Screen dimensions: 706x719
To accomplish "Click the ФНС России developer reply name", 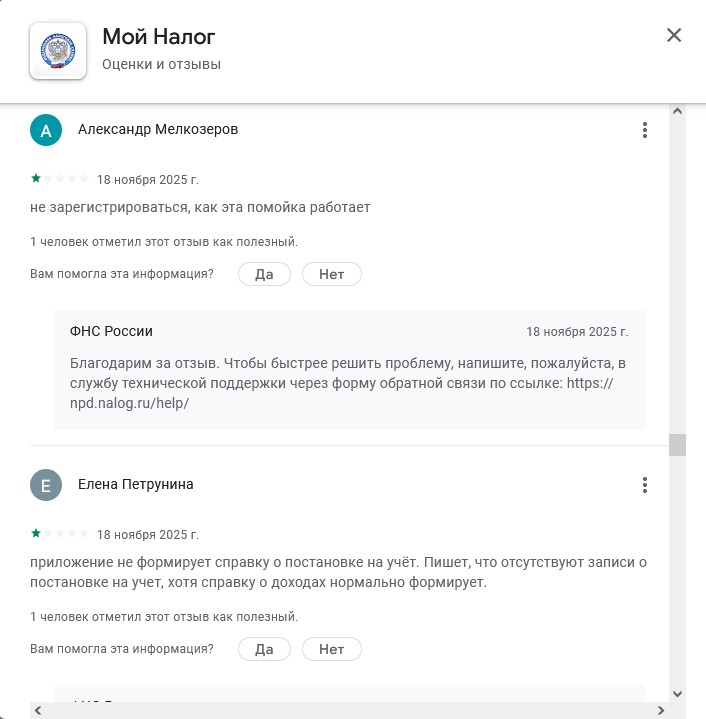I will (111, 331).
